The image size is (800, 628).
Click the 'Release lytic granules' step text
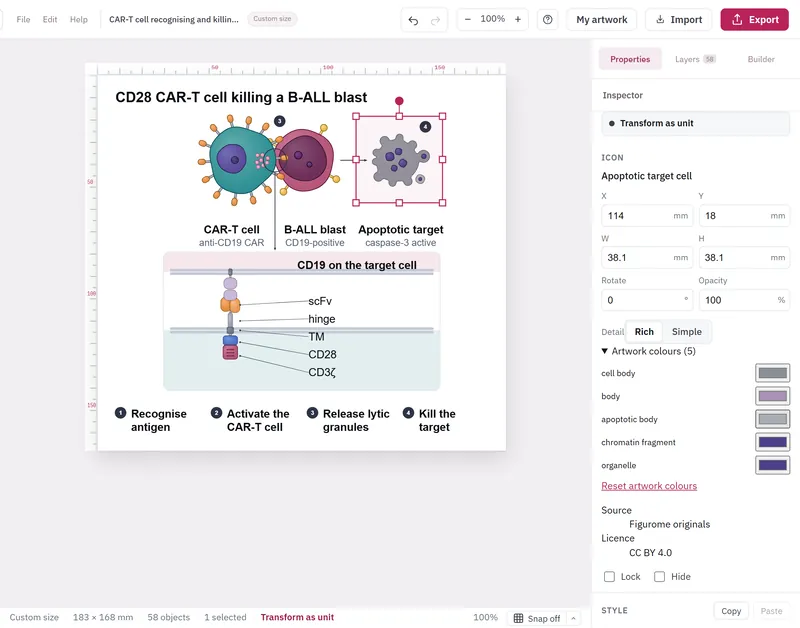pyautogui.click(x=356, y=420)
